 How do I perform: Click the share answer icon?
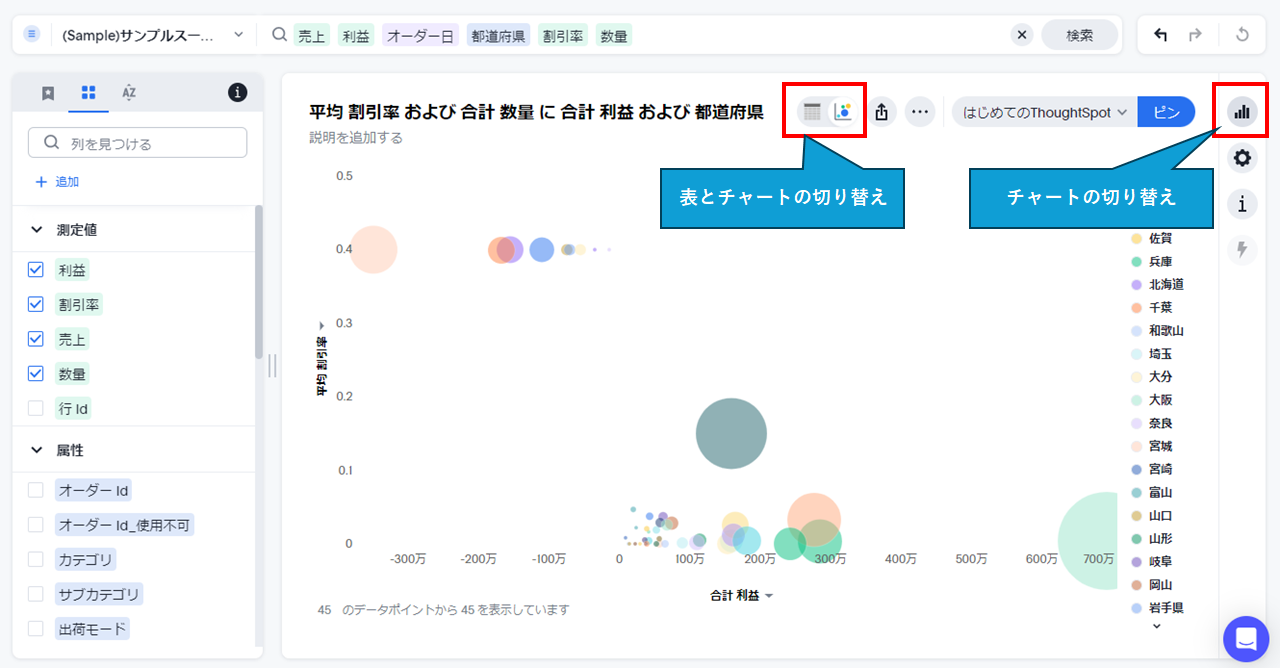881,112
